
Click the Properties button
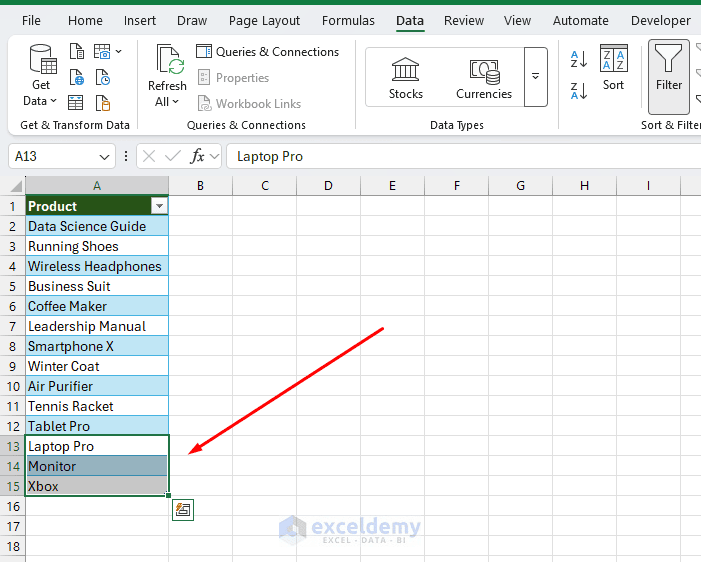[233, 78]
